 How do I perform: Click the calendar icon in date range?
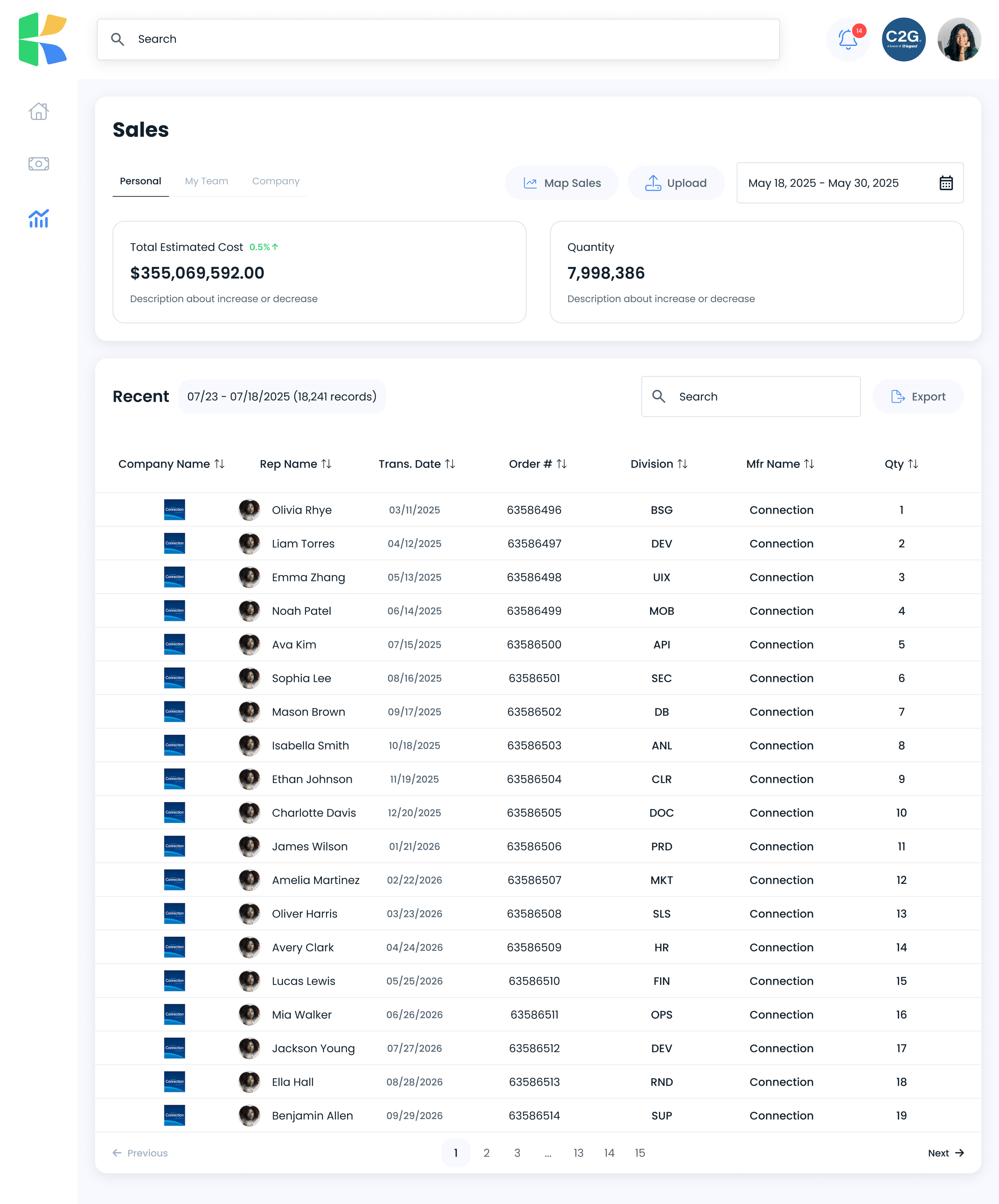946,183
